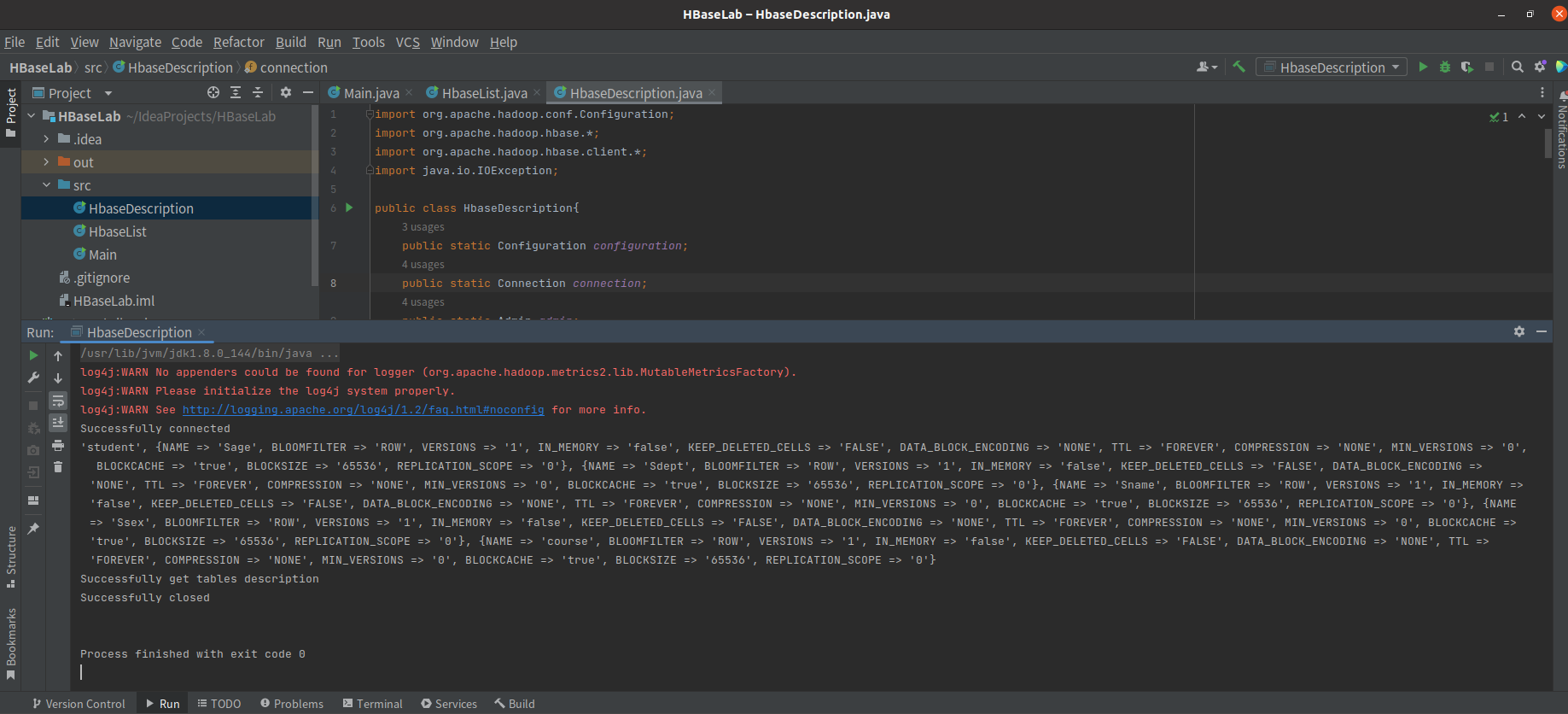Click the gutter run arrow for class HbaseDescription
Image resolution: width=1568 pixels, height=714 pixels.
tap(349, 208)
